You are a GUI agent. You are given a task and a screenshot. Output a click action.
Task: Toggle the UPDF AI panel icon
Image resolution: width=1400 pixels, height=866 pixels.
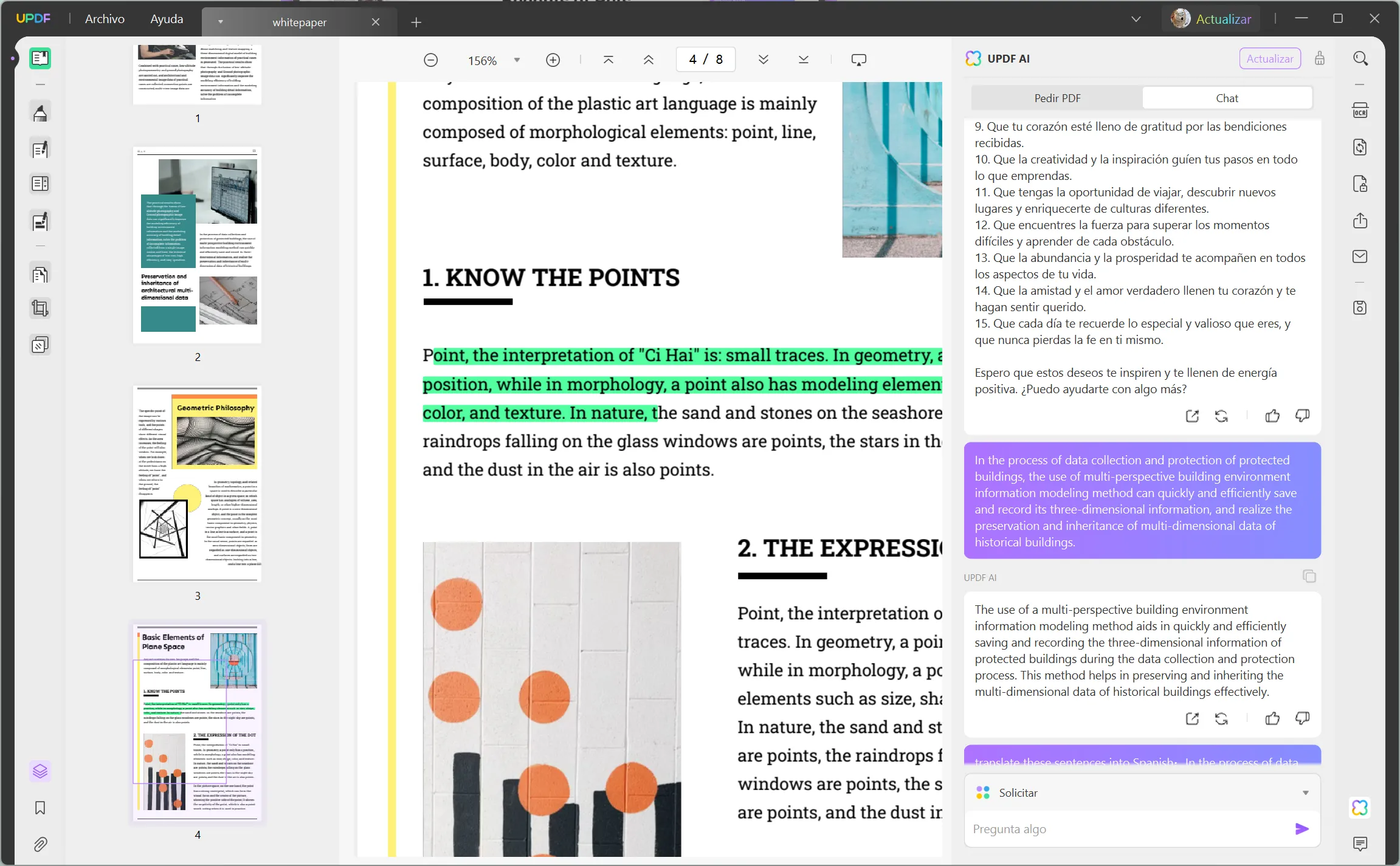pyautogui.click(x=1360, y=808)
